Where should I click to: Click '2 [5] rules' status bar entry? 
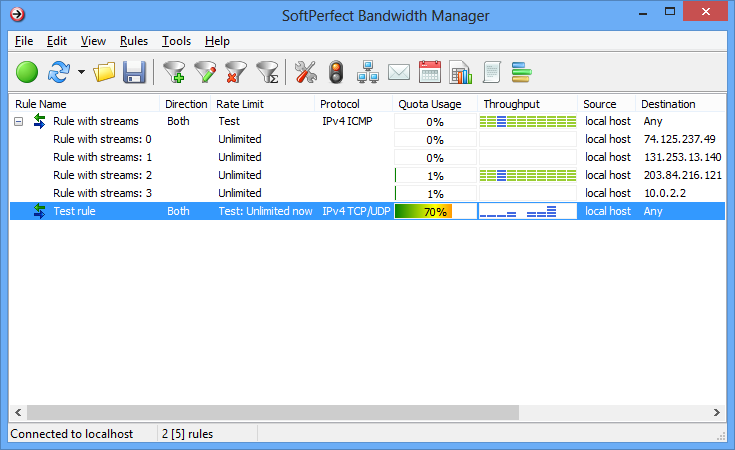pos(188,434)
